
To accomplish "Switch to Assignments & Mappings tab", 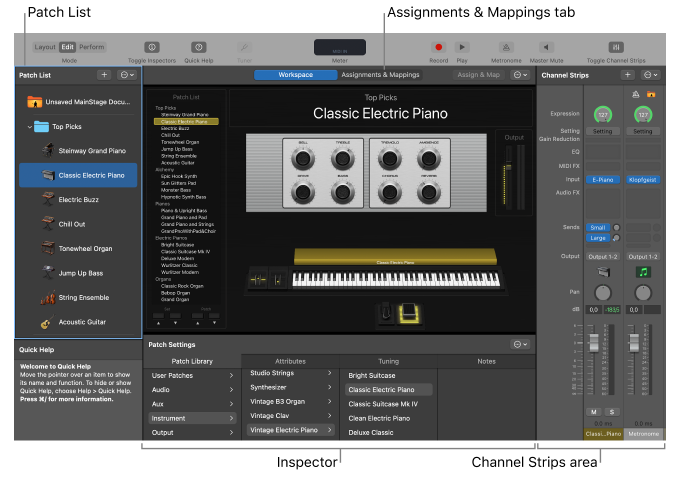I will click(380, 75).
